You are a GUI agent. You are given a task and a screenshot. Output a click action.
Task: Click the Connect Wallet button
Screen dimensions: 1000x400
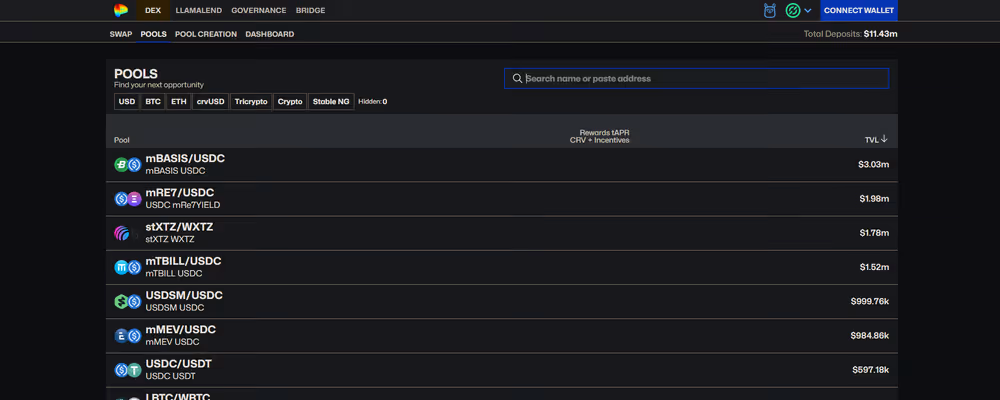click(x=858, y=10)
